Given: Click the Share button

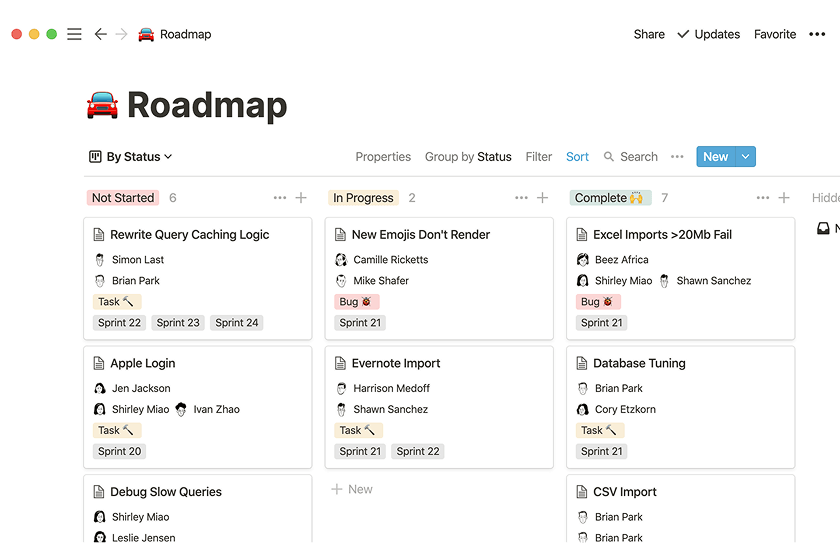Looking at the screenshot, I should pyautogui.click(x=649, y=34).
